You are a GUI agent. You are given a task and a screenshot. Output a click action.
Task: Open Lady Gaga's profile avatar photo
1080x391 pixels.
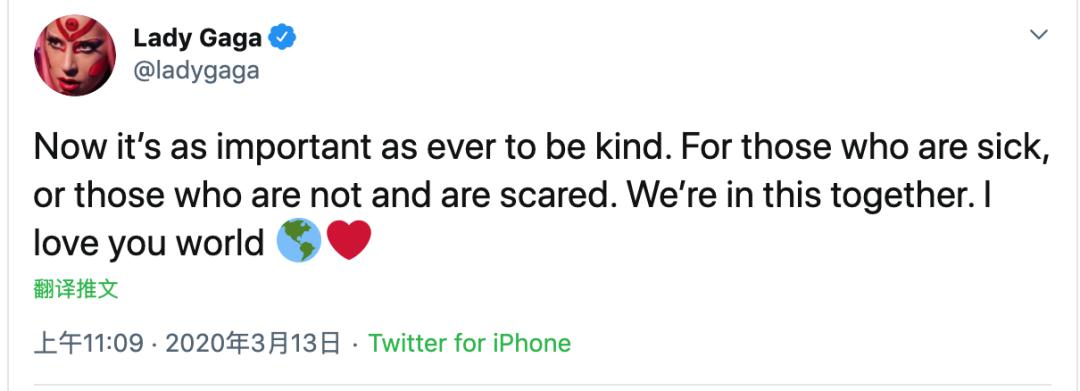75,55
